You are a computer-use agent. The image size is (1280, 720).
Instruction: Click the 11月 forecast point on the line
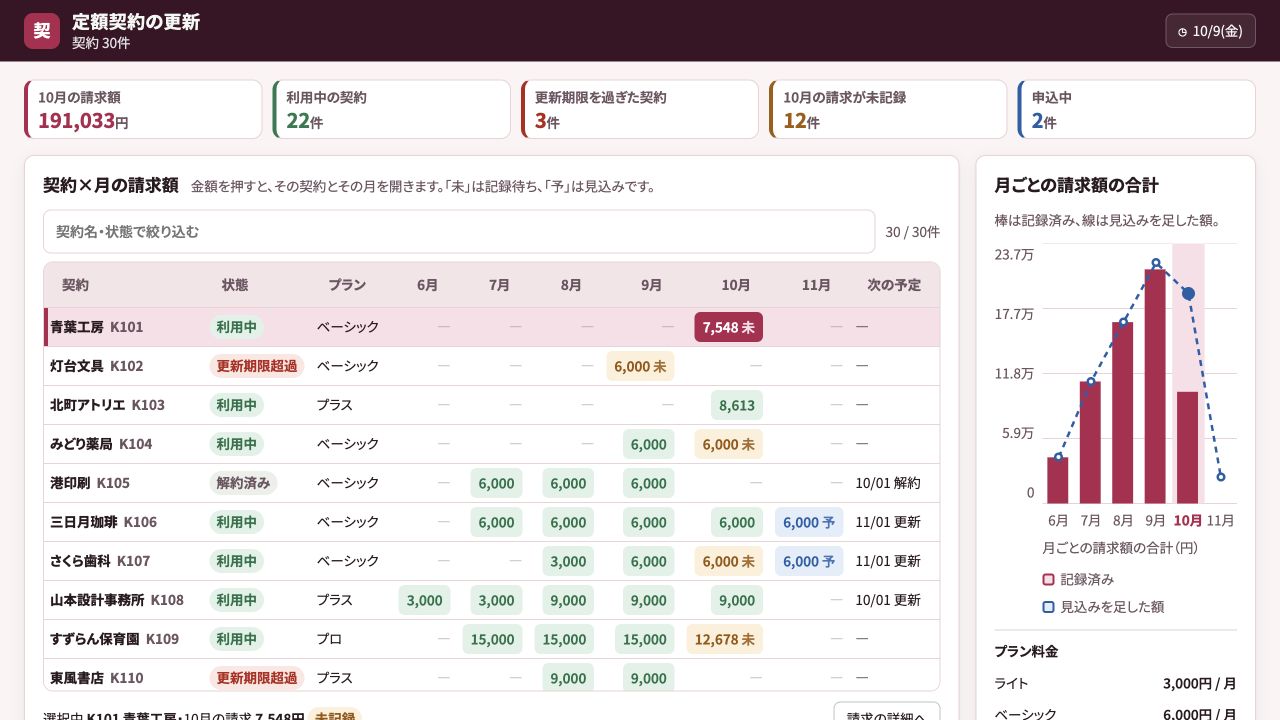[1221, 476]
